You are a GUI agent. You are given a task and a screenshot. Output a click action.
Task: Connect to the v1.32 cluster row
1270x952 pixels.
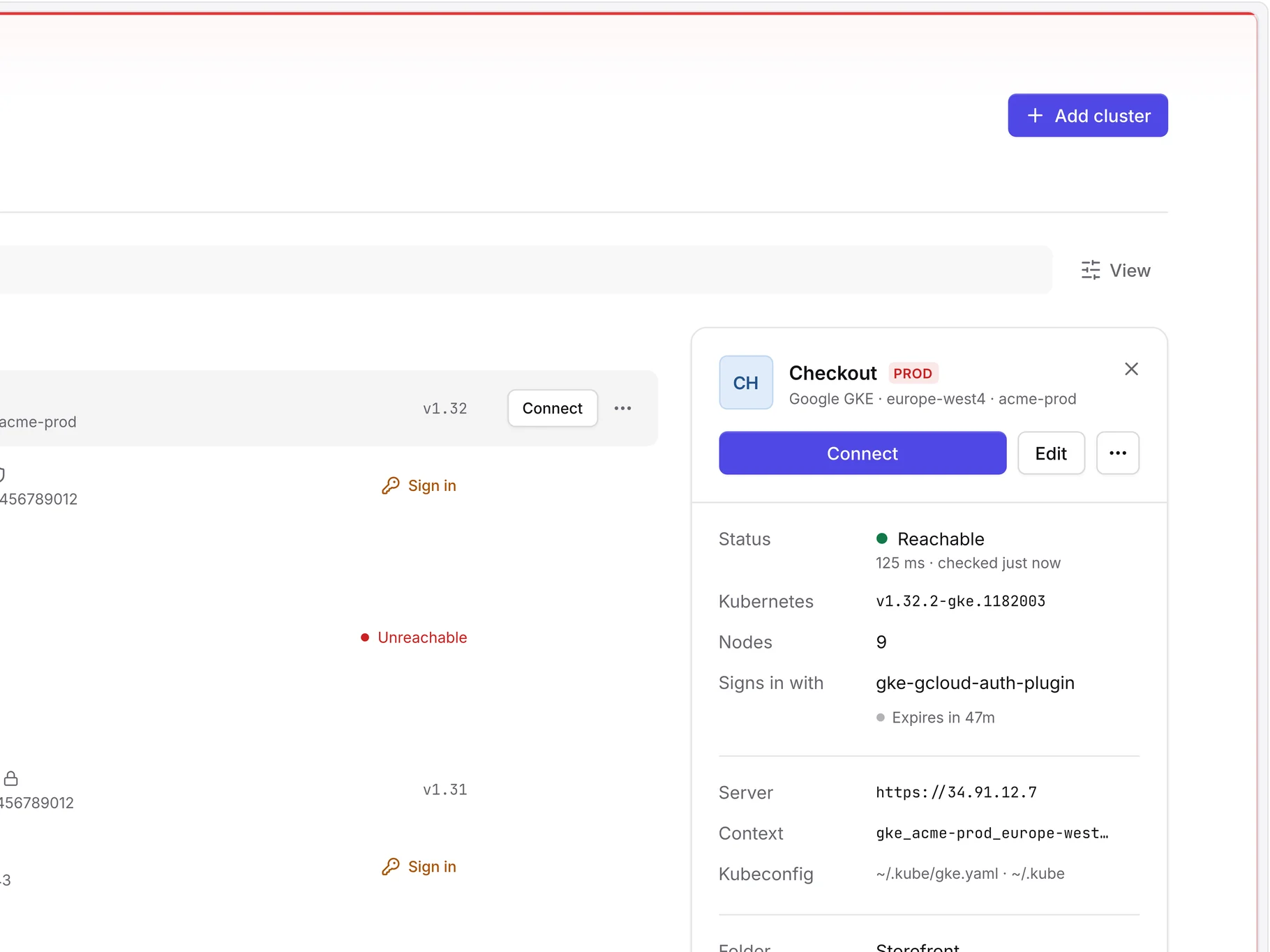(552, 408)
